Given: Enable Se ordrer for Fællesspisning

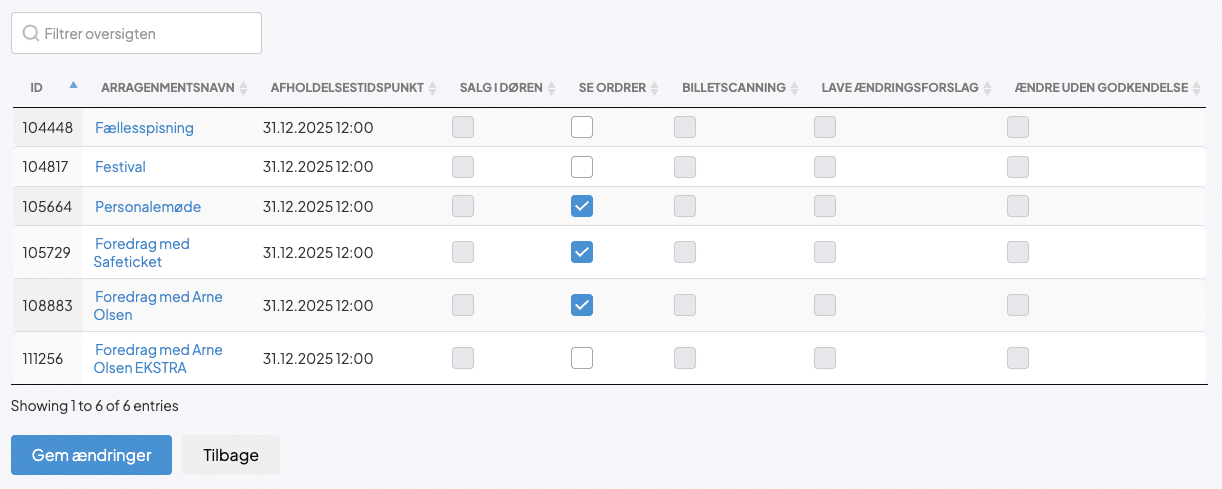Looking at the screenshot, I should point(582,127).
